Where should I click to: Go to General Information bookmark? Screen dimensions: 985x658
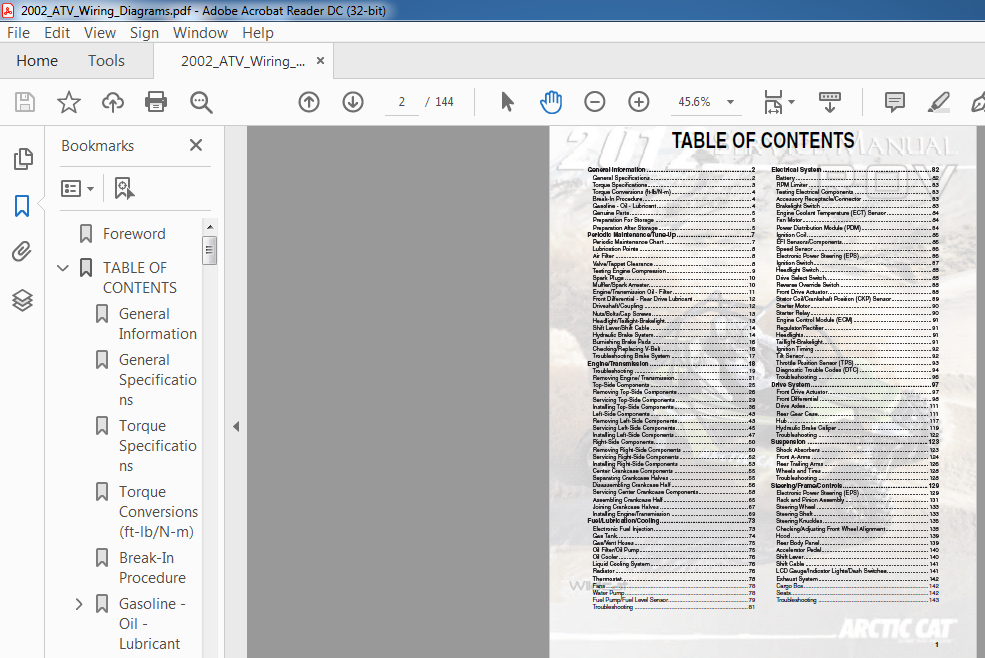coord(158,324)
